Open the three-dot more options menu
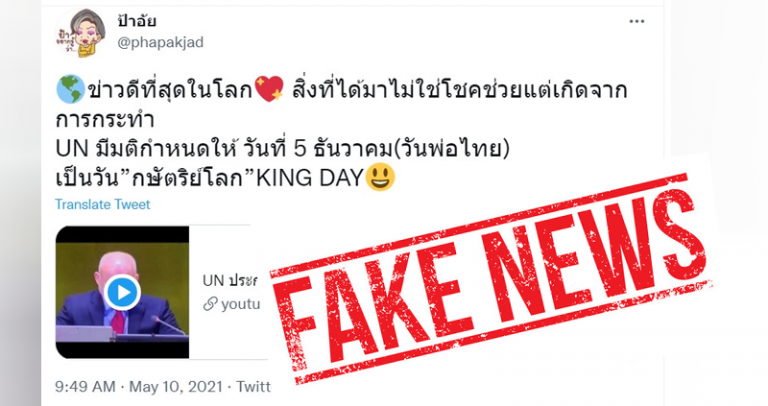The width and height of the screenshot is (768, 406). (x=637, y=22)
